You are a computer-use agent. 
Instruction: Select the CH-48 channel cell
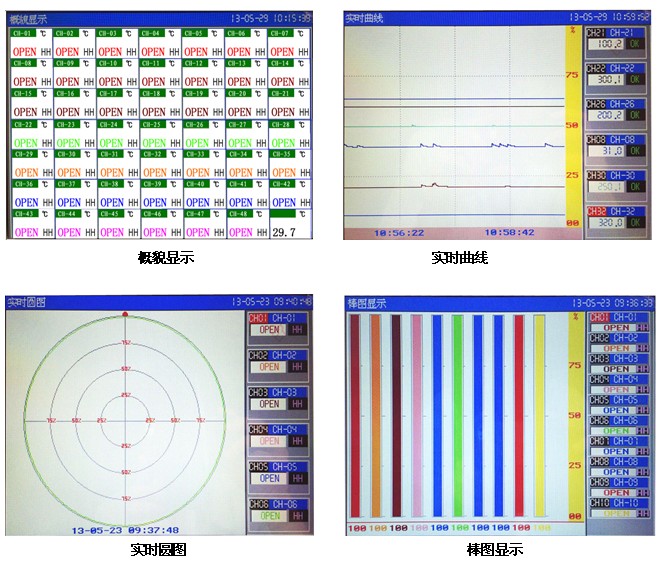[246, 226]
